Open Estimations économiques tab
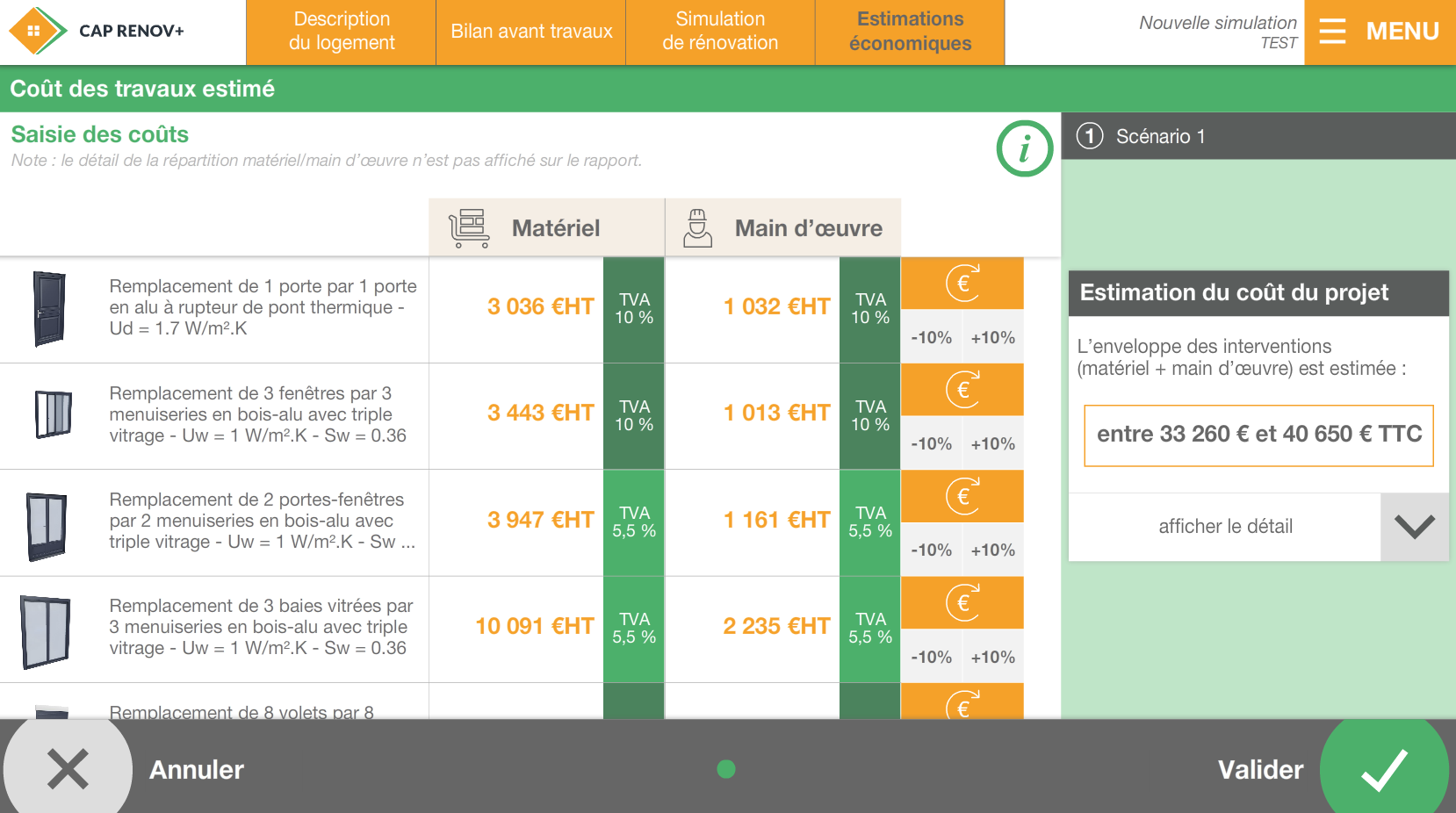1456x813 pixels. (x=910, y=32)
